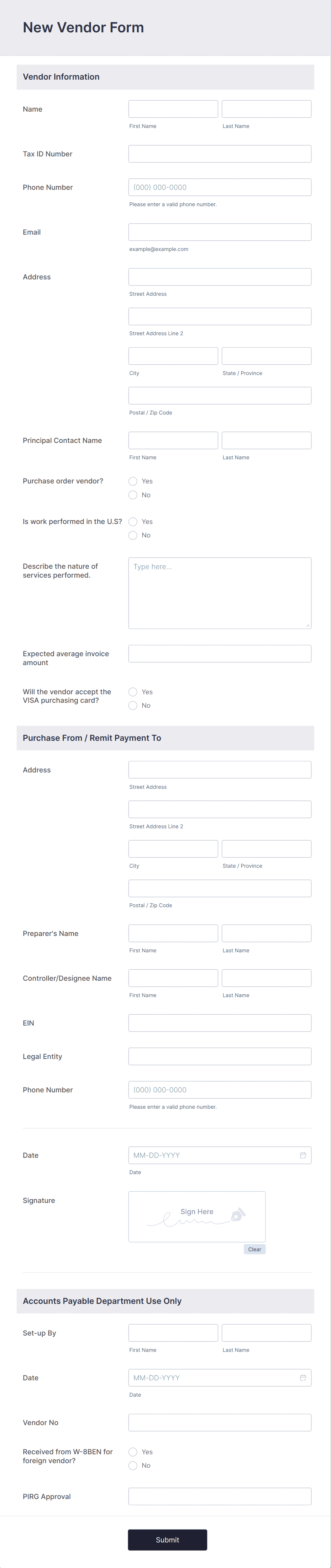This screenshot has height=1568, width=331.
Task: Click the Legal Entity field
Action: pos(220,1056)
